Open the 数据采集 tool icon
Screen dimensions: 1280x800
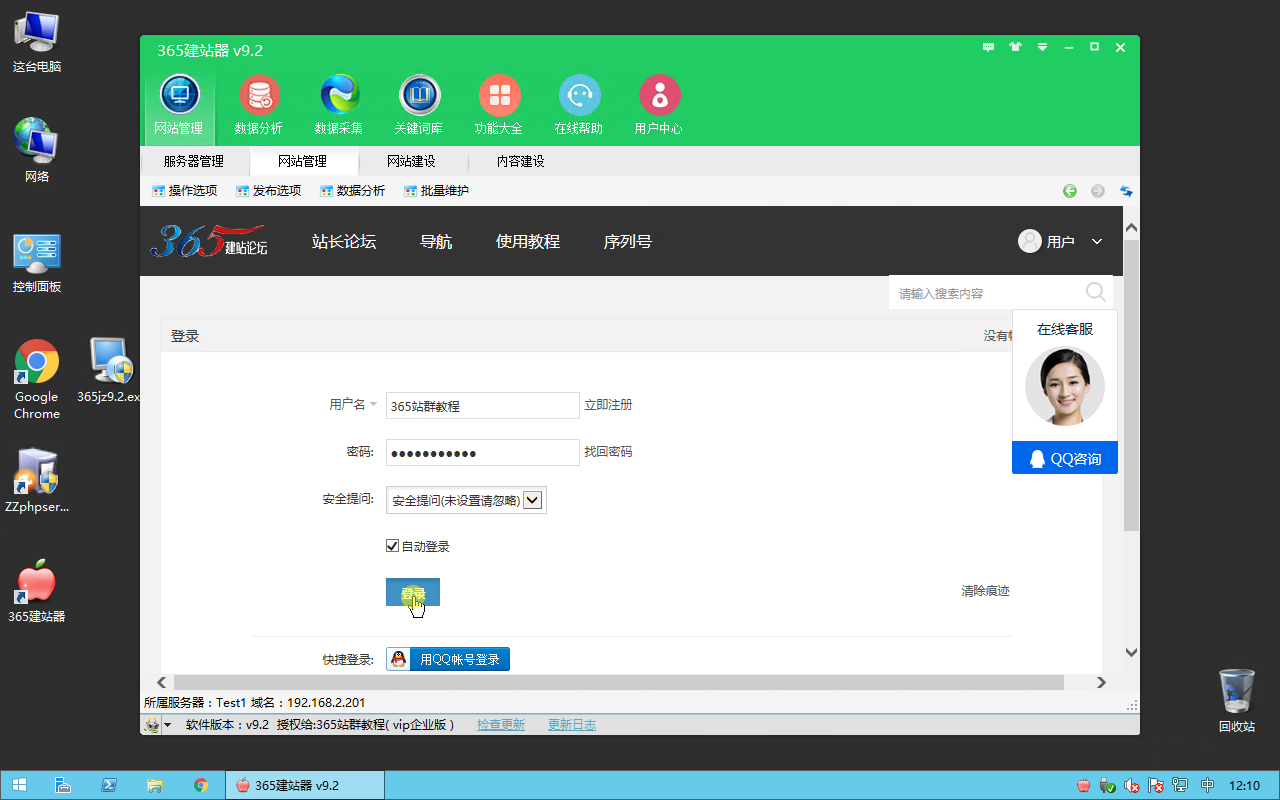pyautogui.click(x=339, y=104)
